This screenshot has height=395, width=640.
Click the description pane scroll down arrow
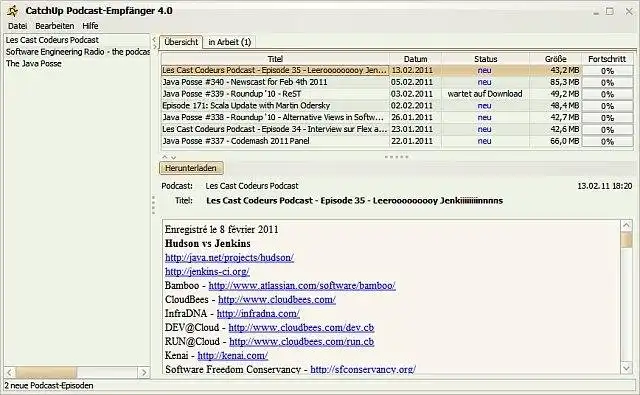pyautogui.click(x=626, y=368)
